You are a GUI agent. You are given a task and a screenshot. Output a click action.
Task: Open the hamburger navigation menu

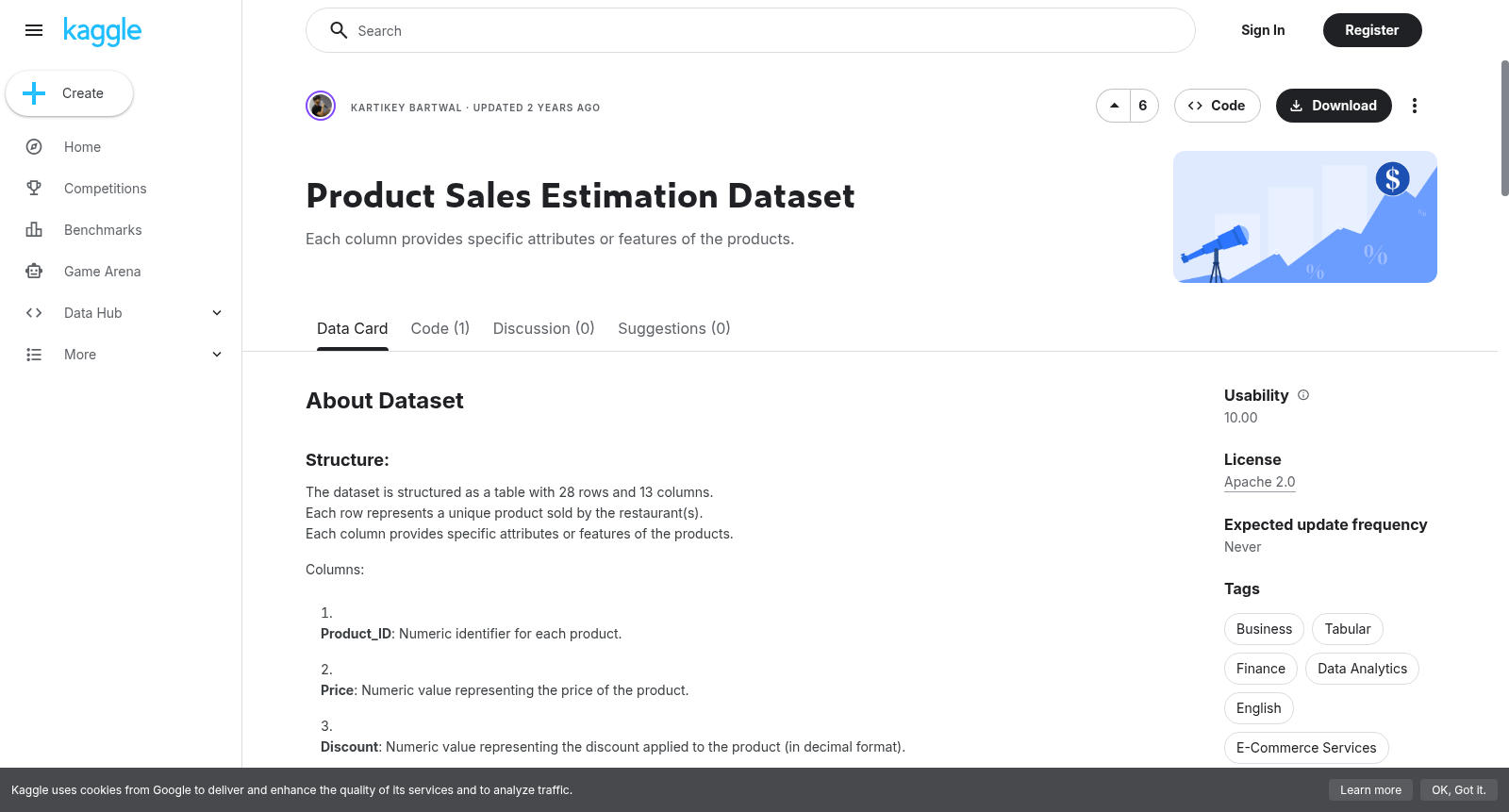[34, 30]
